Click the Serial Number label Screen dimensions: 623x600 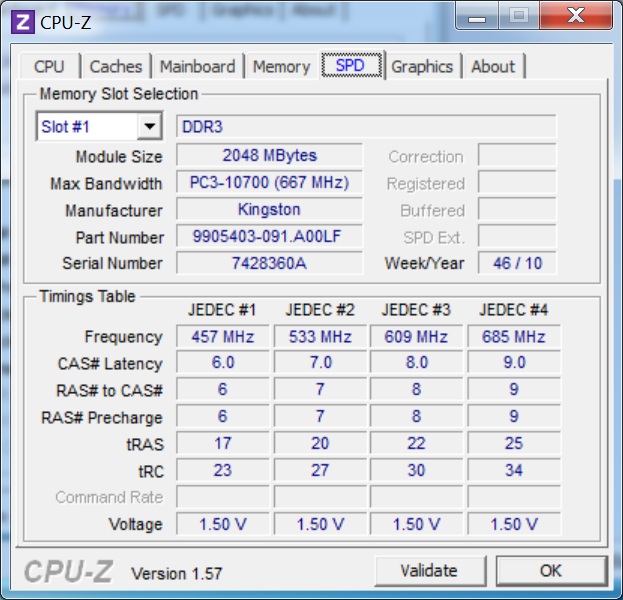[112, 263]
